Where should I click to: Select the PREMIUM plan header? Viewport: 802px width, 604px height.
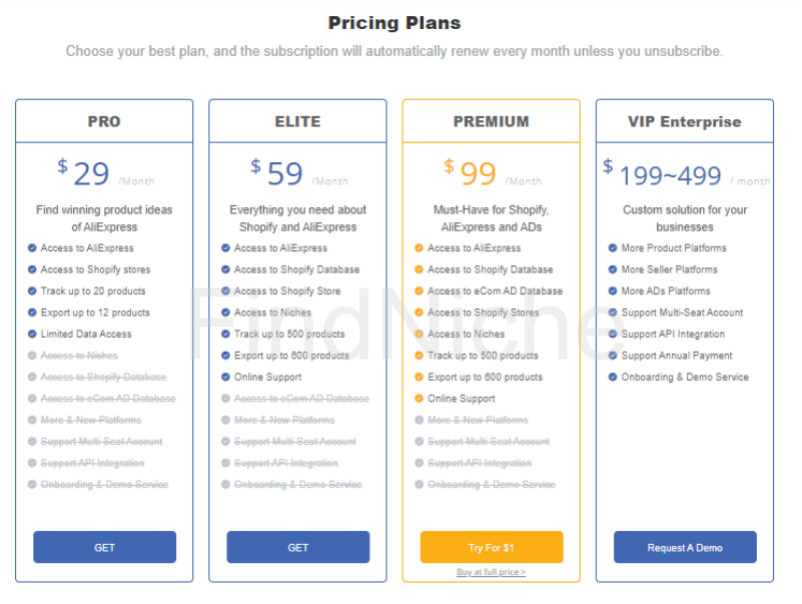click(x=491, y=121)
